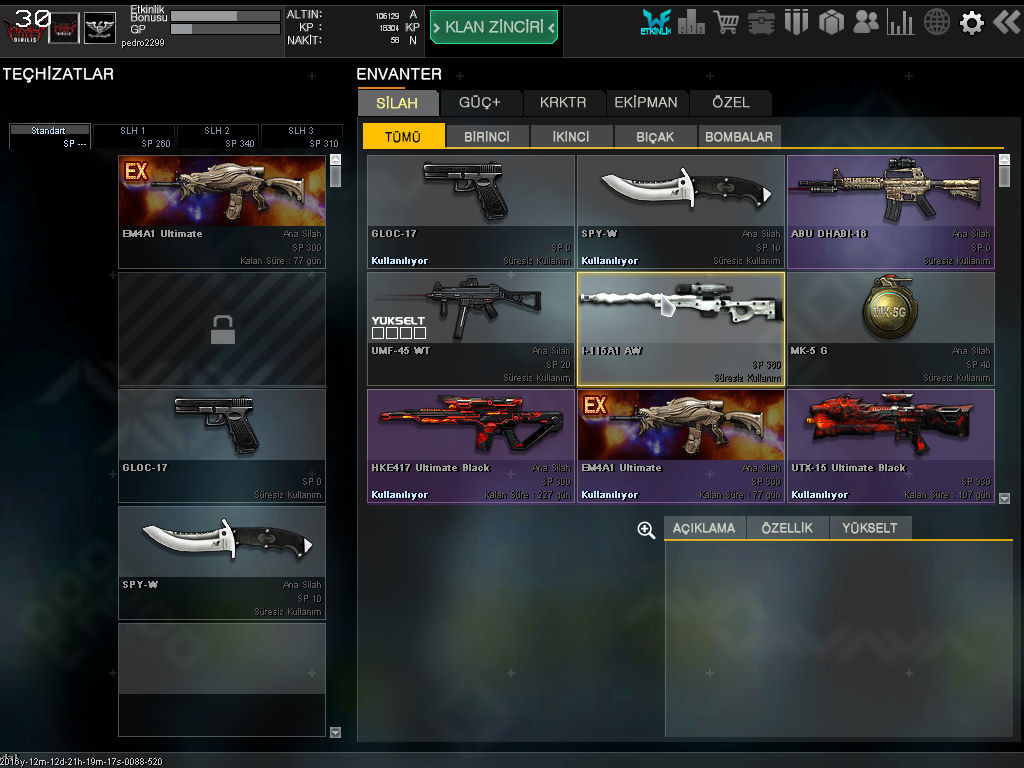Select the SLH 2 loadout
This screenshot has height=768, width=1024.
coord(218,136)
